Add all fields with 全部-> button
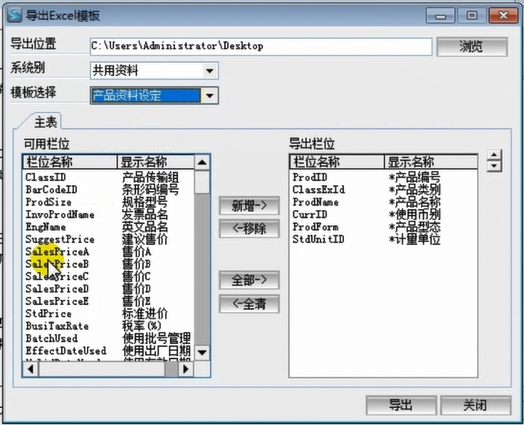The image size is (524, 425). 249,280
